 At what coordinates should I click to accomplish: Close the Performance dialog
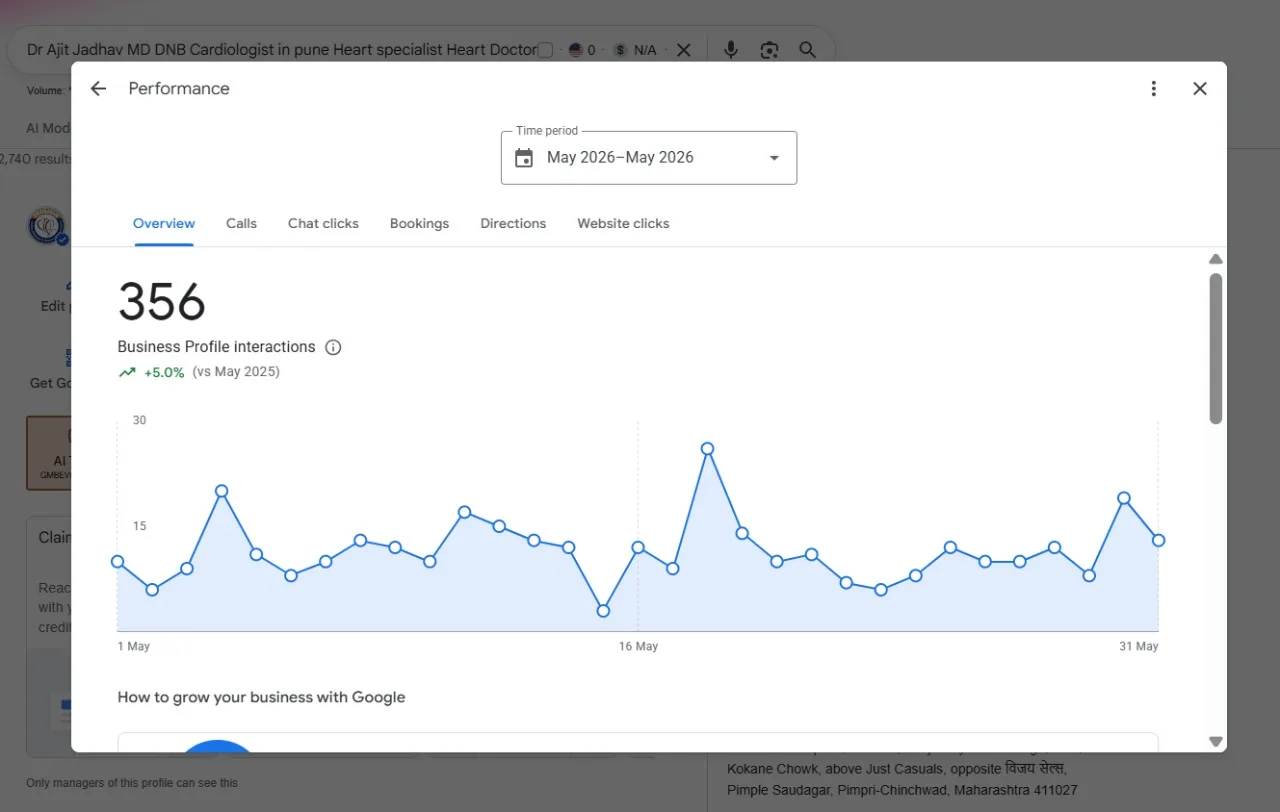pos(1200,89)
